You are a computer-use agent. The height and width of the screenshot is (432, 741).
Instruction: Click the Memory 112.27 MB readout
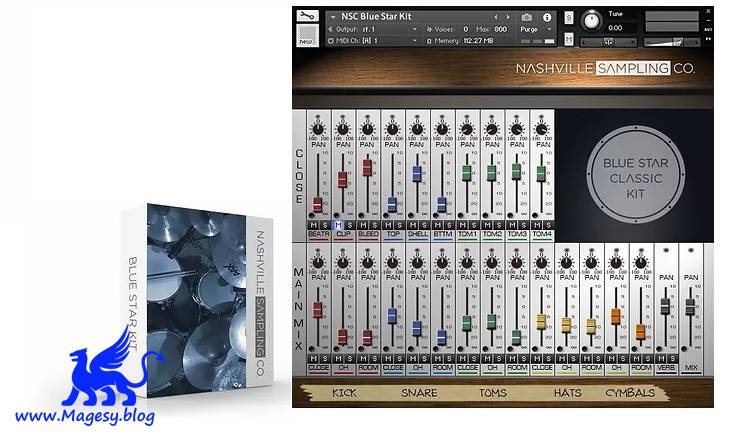pos(478,41)
